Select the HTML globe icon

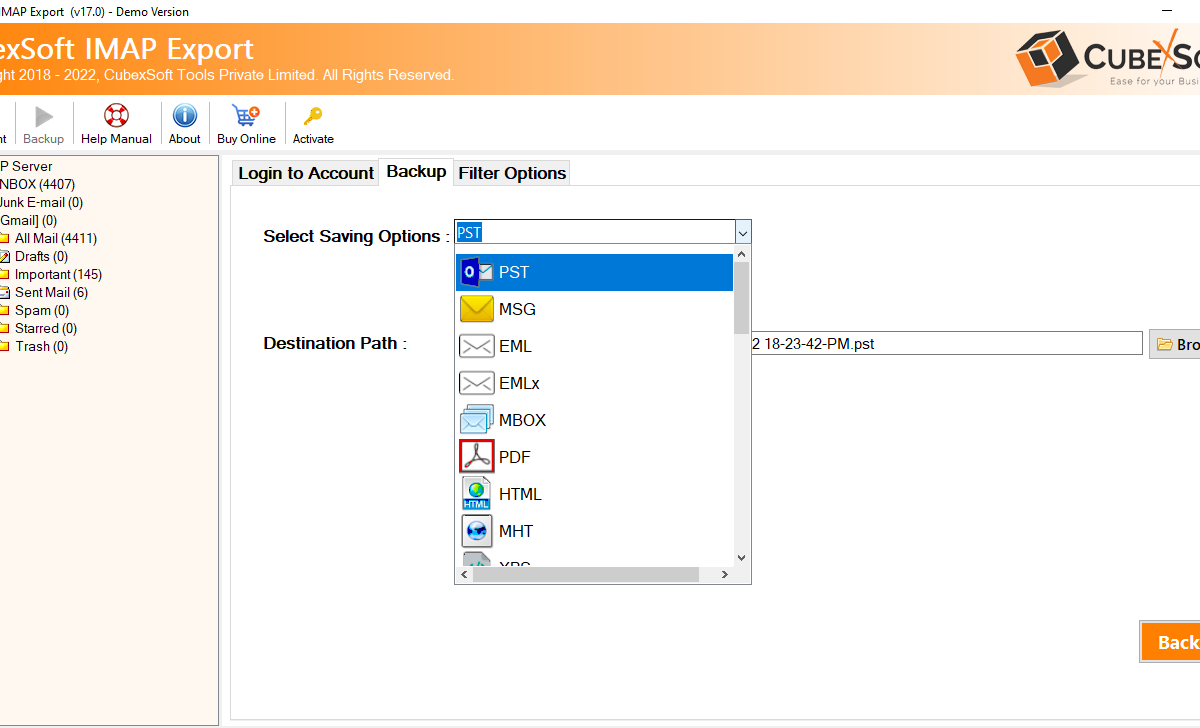476,494
